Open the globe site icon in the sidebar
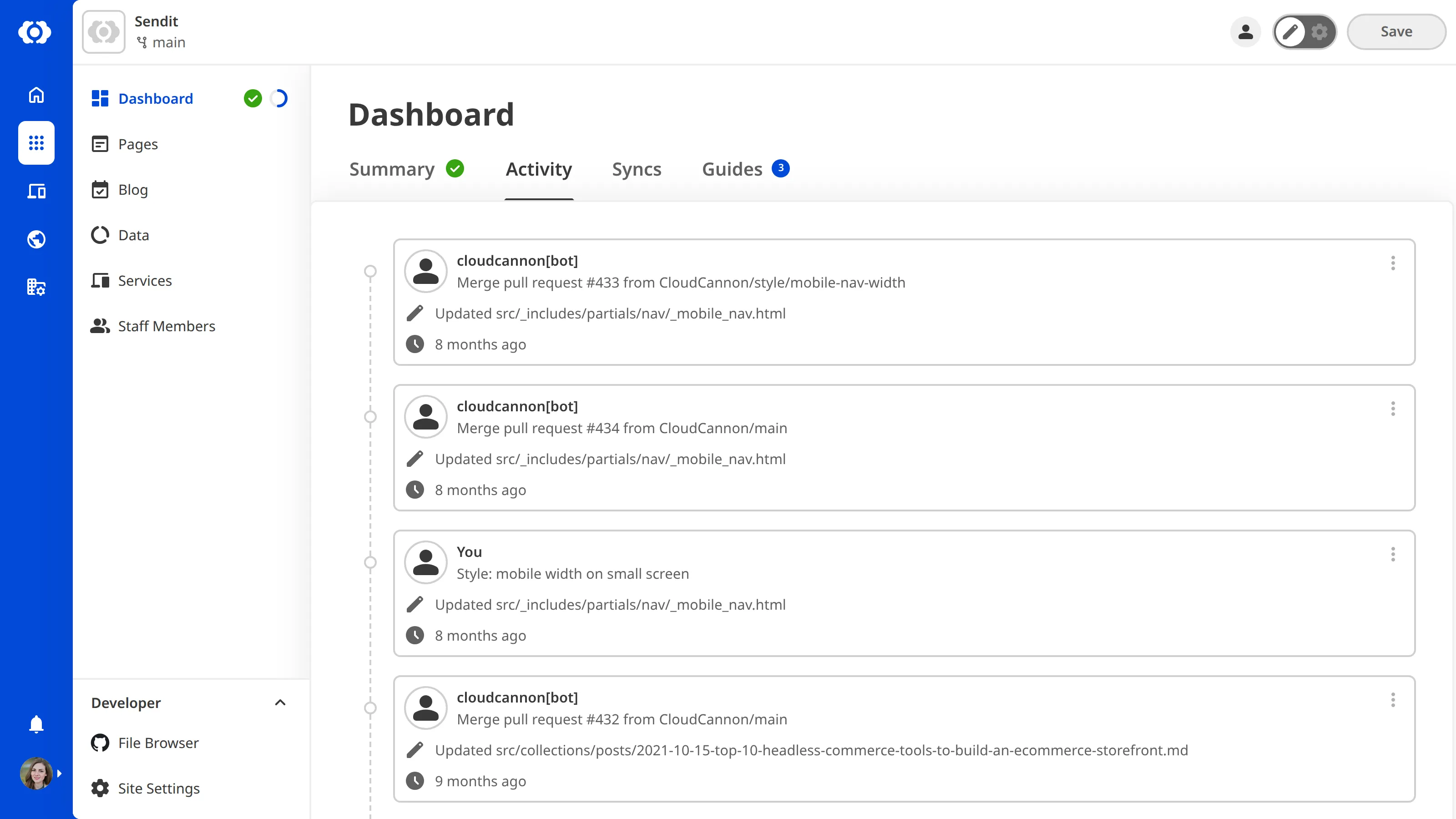 (x=35, y=239)
